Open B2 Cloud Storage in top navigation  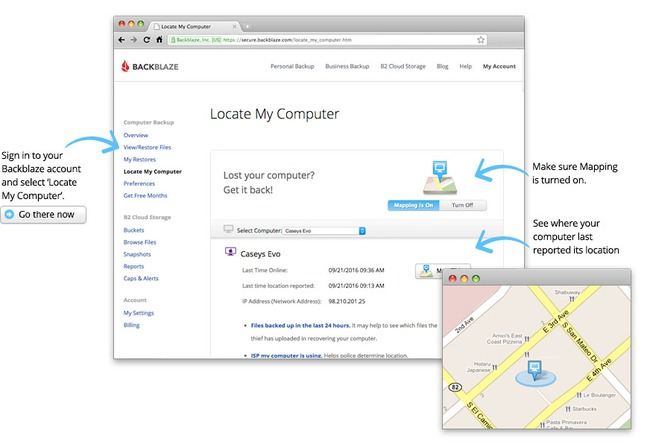tap(403, 66)
